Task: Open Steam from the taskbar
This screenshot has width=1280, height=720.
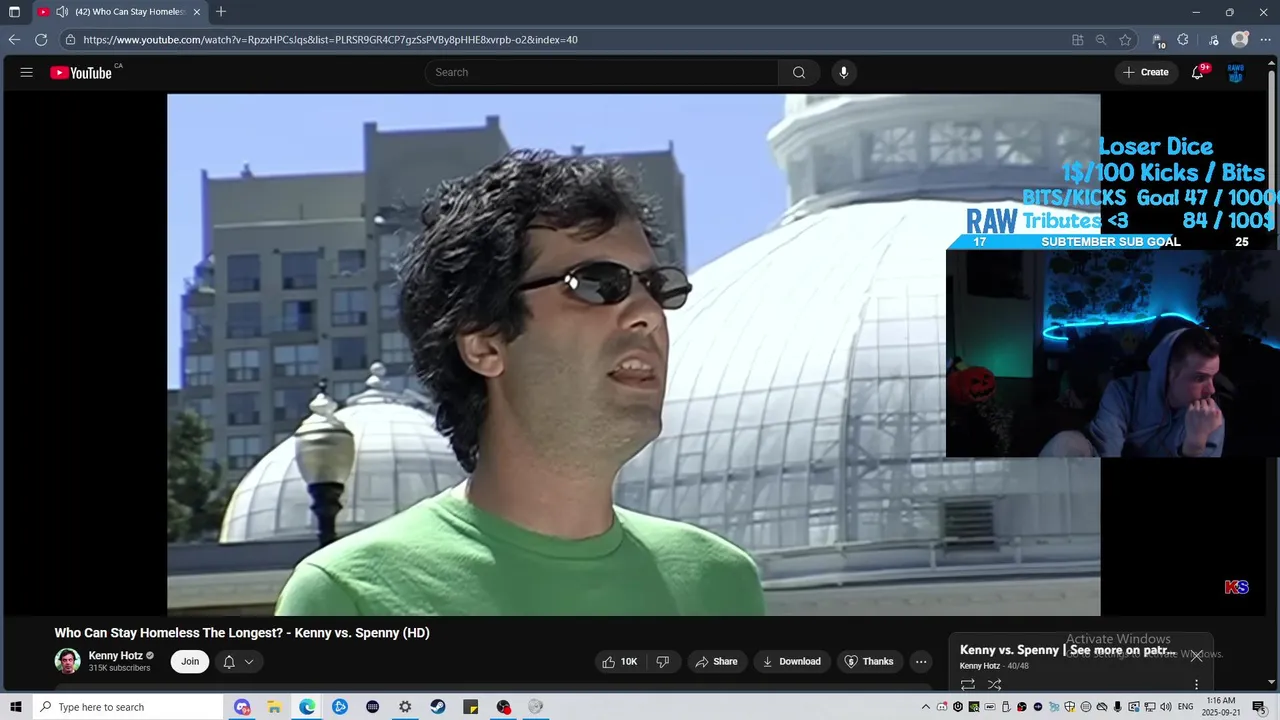Action: pyautogui.click(x=438, y=707)
